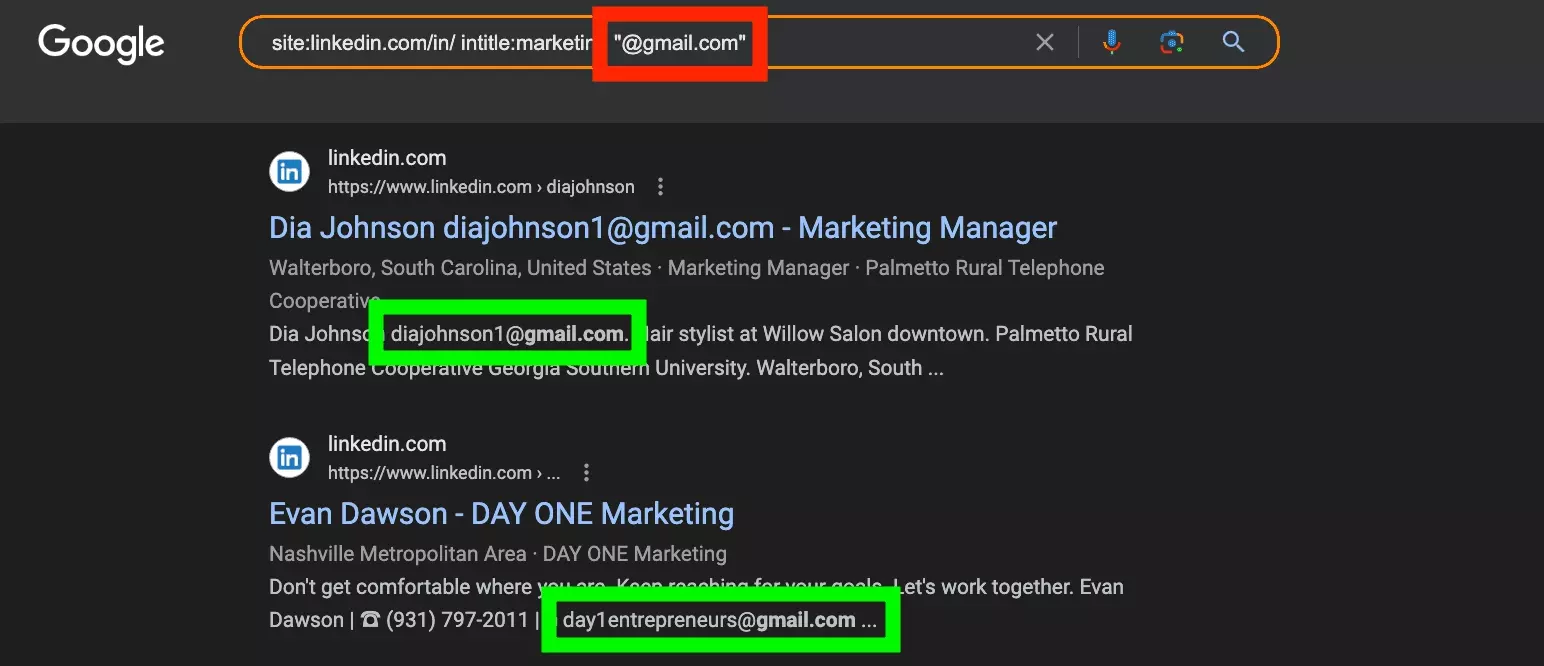The height and width of the screenshot is (666, 1544).
Task: Select the red-highlighted "@gmail.com" search term
Action: (680, 43)
